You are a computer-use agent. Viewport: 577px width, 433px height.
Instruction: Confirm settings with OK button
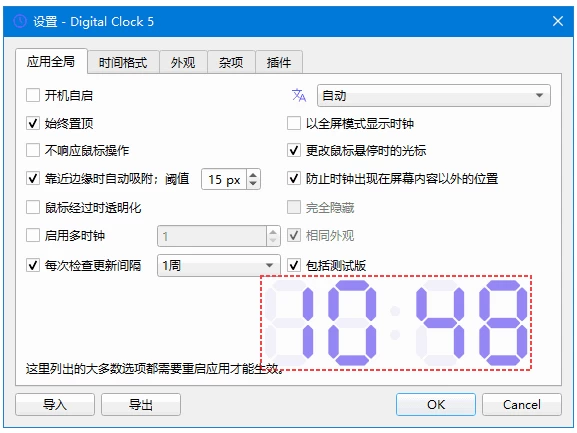coord(436,404)
